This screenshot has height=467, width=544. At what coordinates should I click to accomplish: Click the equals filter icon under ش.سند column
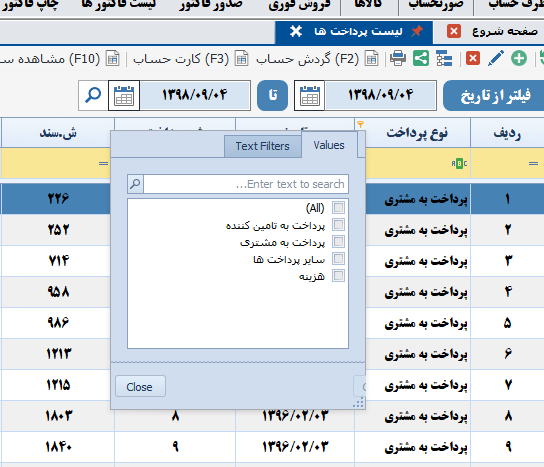coord(103,163)
